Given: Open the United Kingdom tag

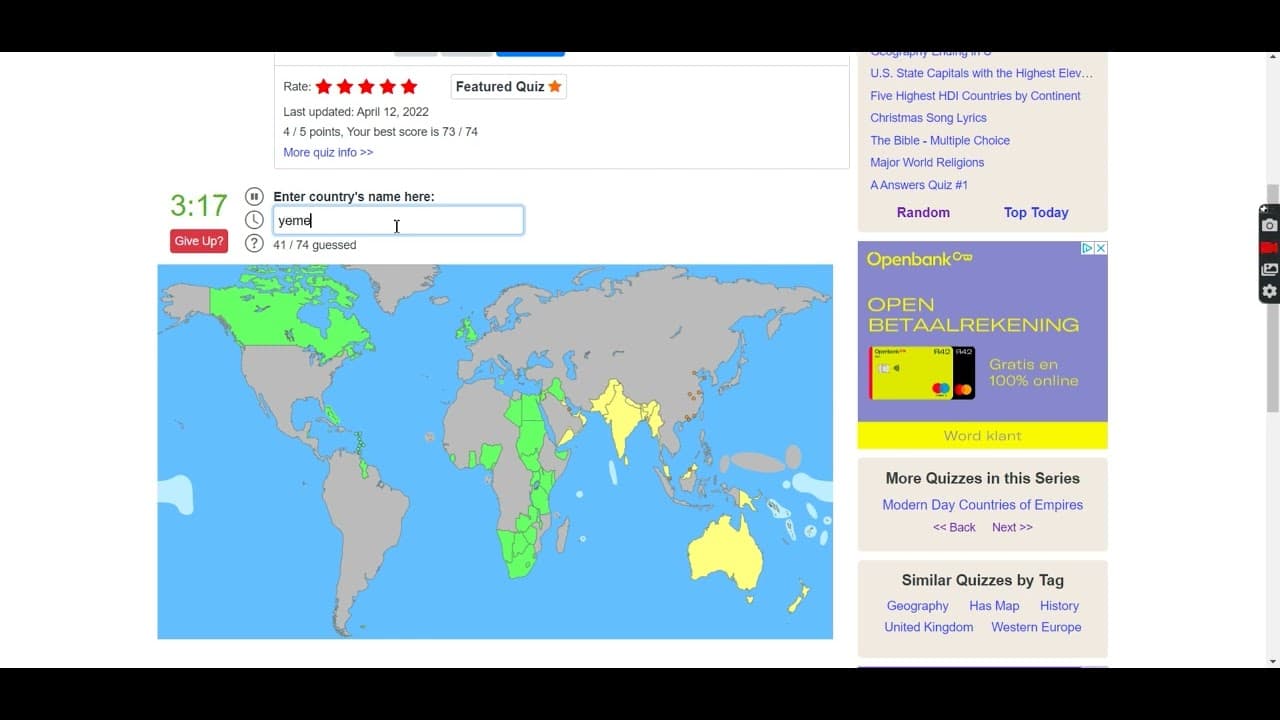Looking at the screenshot, I should click(x=928, y=627).
